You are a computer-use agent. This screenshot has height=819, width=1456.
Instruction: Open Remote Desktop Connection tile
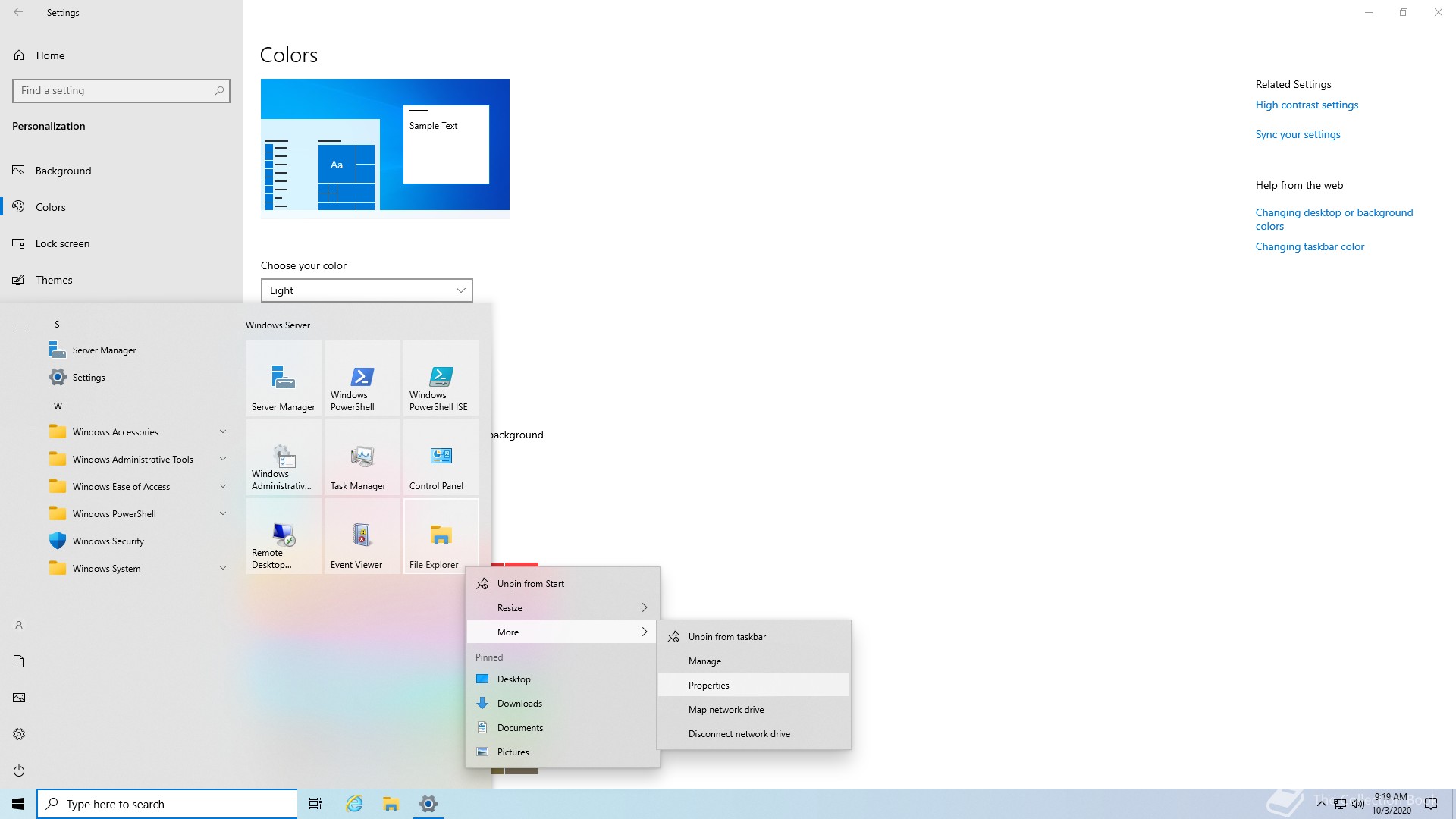[x=284, y=536]
